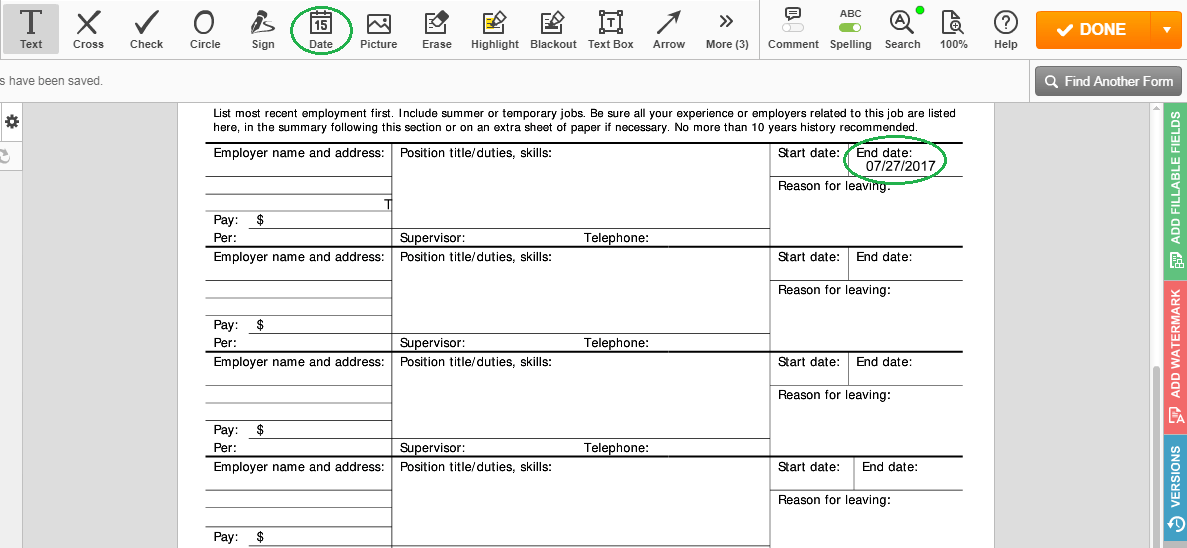
Task: Open the Help menu
Action: click(x=1005, y=29)
